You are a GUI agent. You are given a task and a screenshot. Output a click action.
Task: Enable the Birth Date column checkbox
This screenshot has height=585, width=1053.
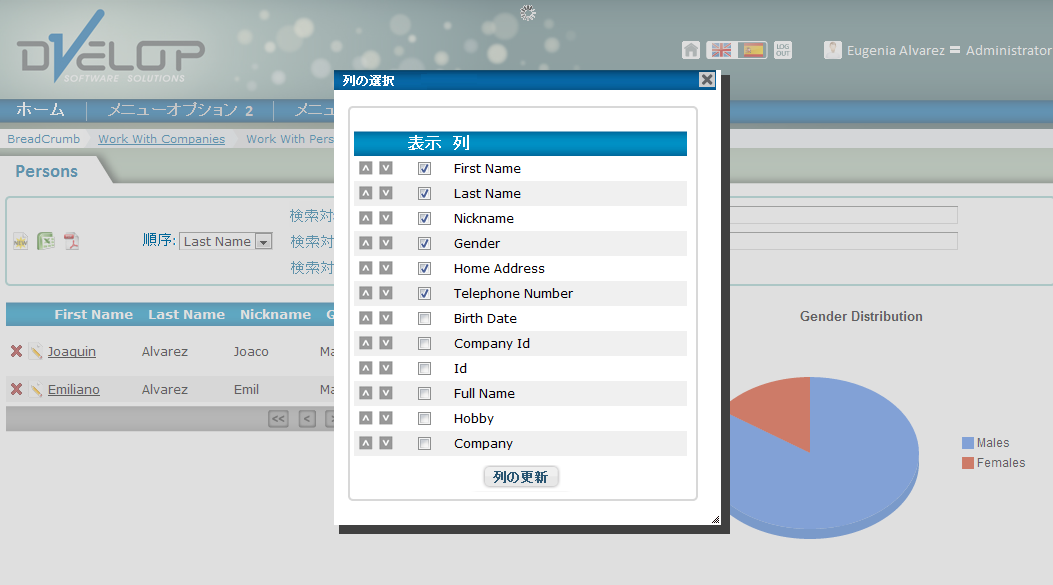(424, 318)
